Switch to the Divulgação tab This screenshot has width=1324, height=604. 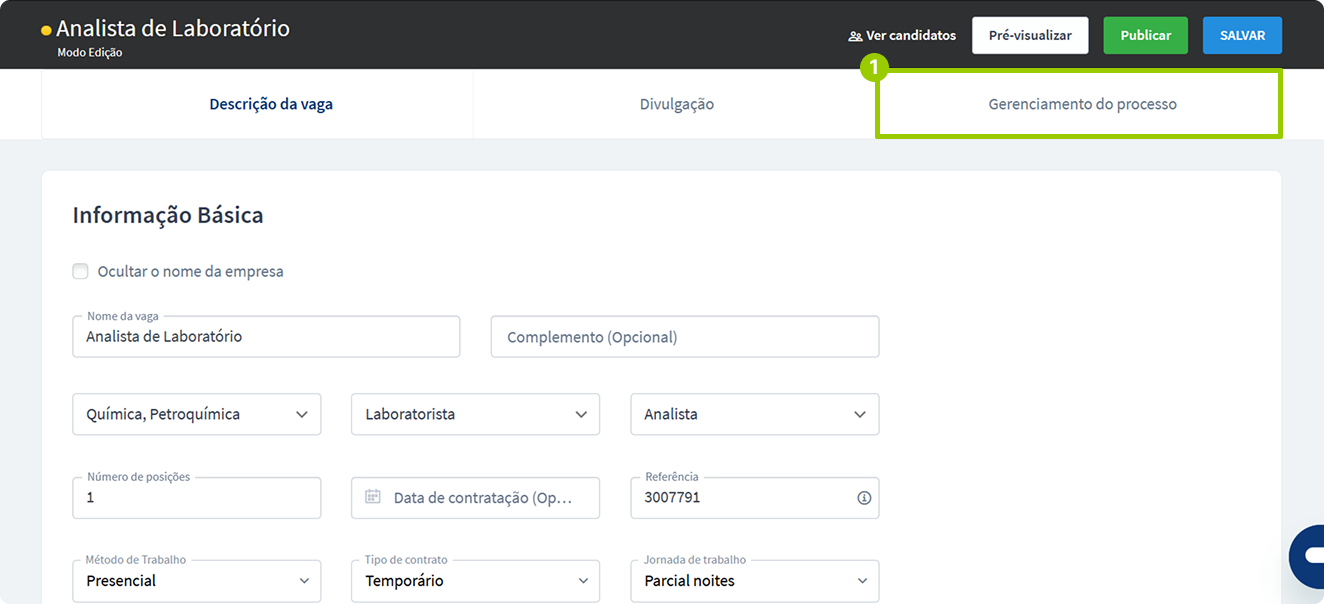coord(677,104)
